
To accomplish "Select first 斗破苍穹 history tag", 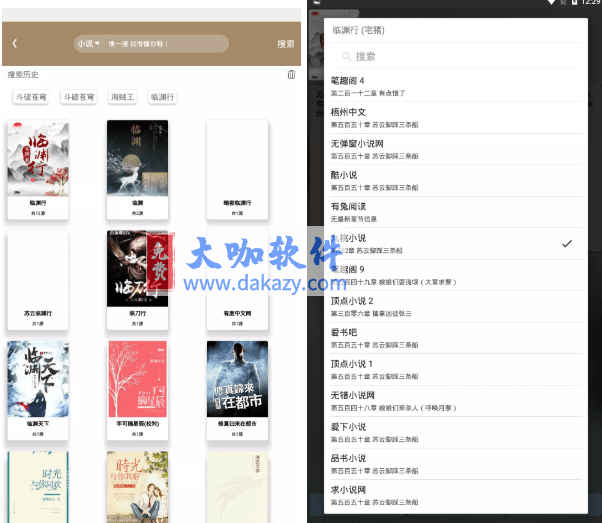I will point(31,97).
